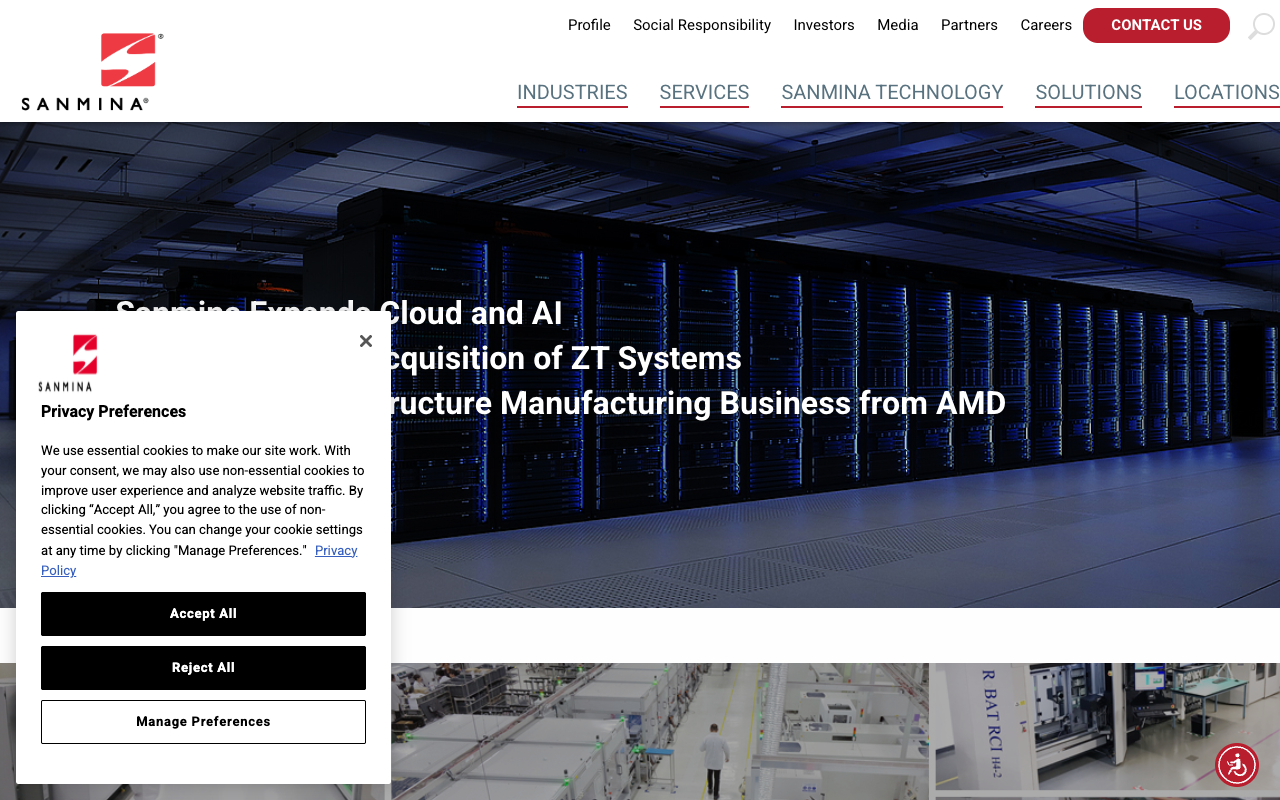Screen dimensions: 1280x800
Task: Click the Sanmina logo in cookie dialog
Action: [66, 362]
